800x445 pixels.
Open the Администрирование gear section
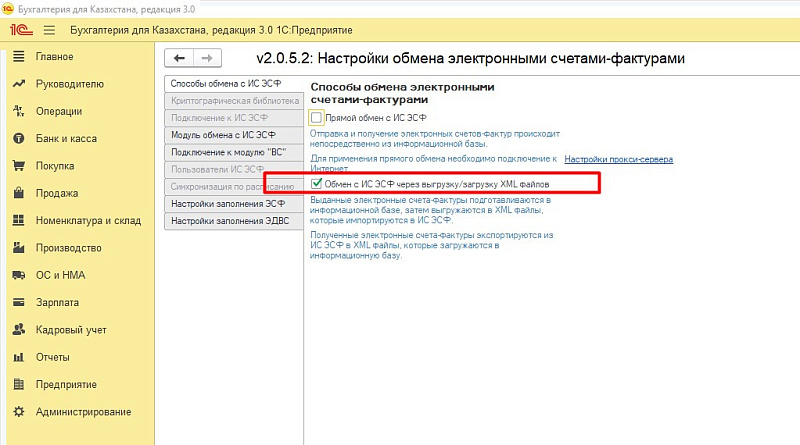[x=83, y=411]
